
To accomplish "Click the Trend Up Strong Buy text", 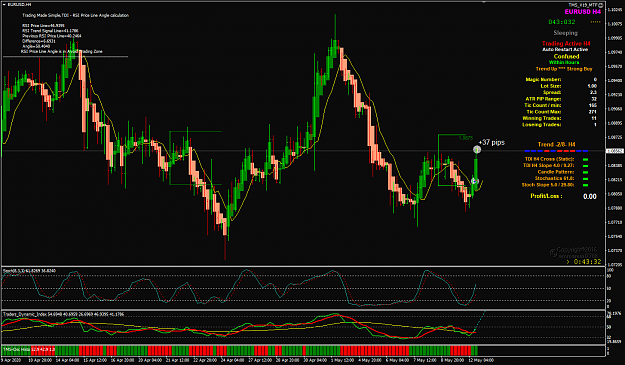I will tap(564, 69).
